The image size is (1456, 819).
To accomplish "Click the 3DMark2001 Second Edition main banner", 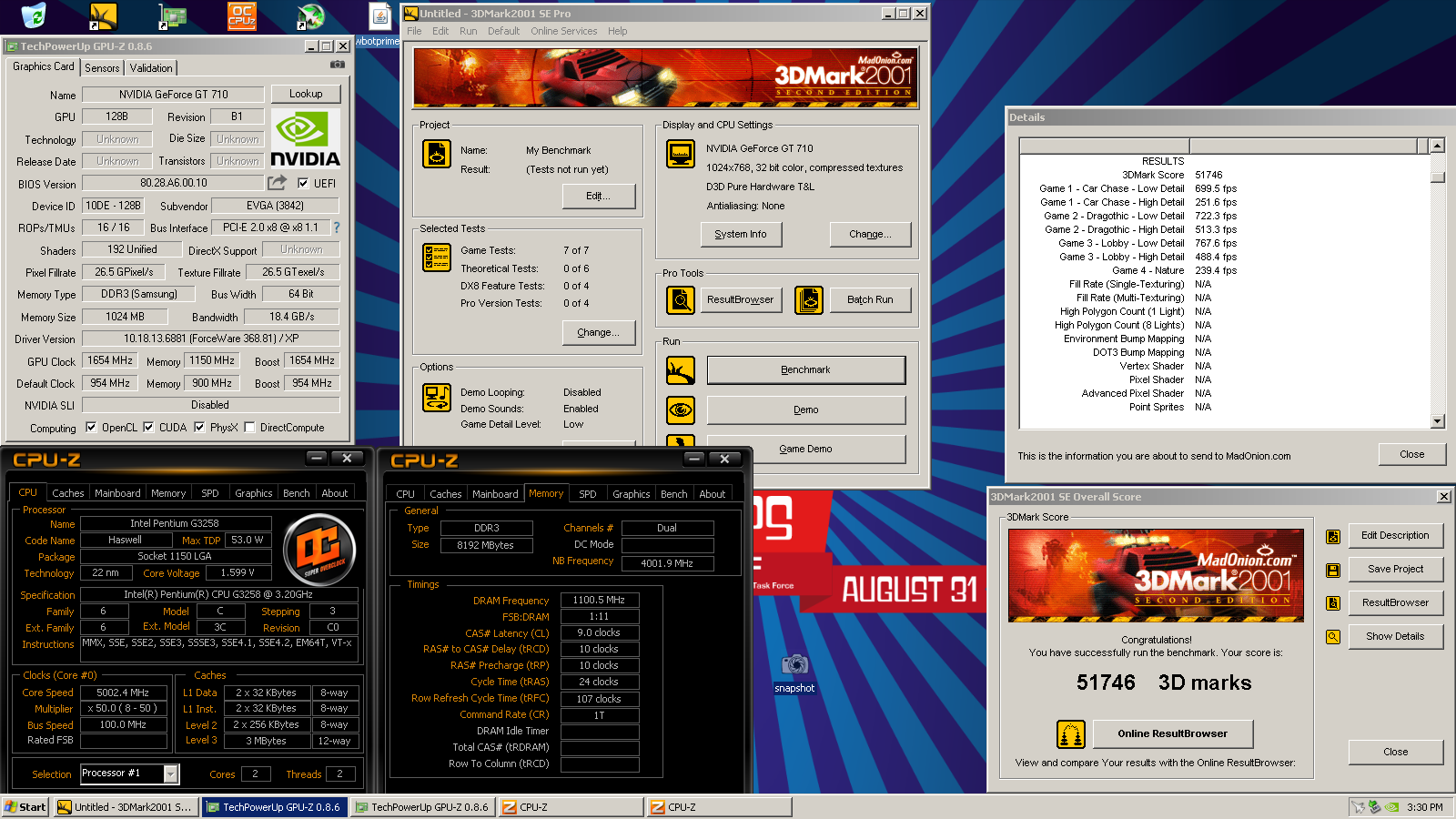I will click(x=665, y=78).
